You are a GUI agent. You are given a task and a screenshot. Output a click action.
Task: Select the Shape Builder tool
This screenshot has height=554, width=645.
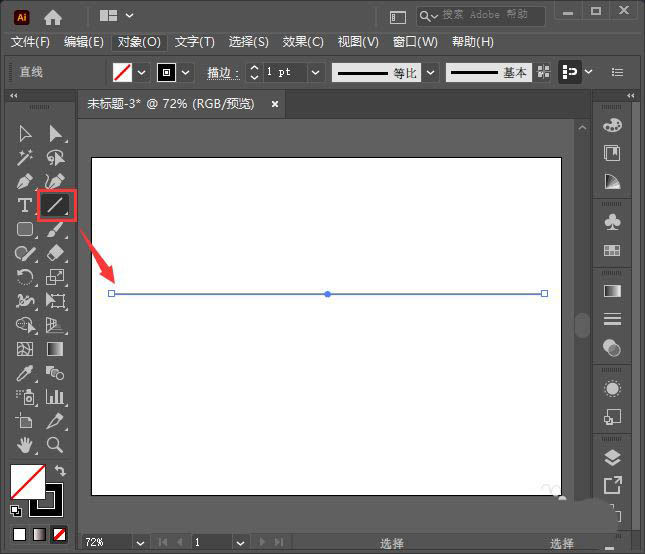(25, 325)
